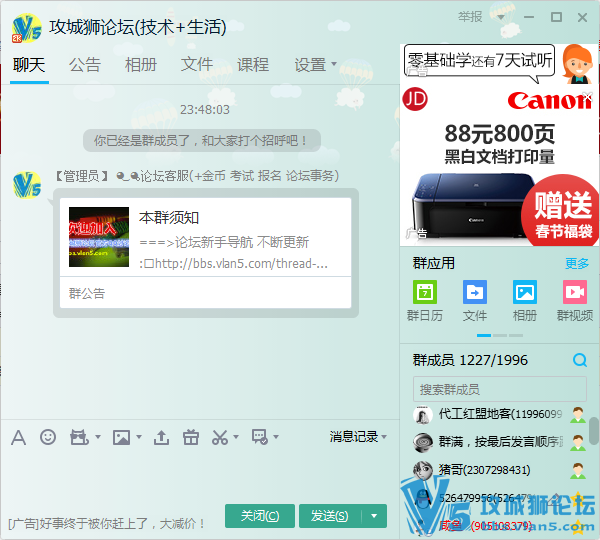This screenshot has width=600, height=540.
Task: Click the avatar of 代工红盟地客
Action: (x=423, y=415)
